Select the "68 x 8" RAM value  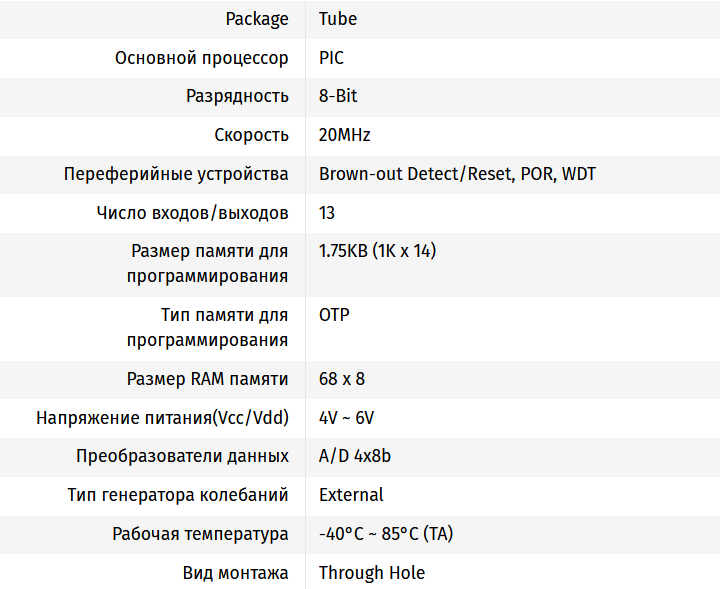tap(342, 379)
